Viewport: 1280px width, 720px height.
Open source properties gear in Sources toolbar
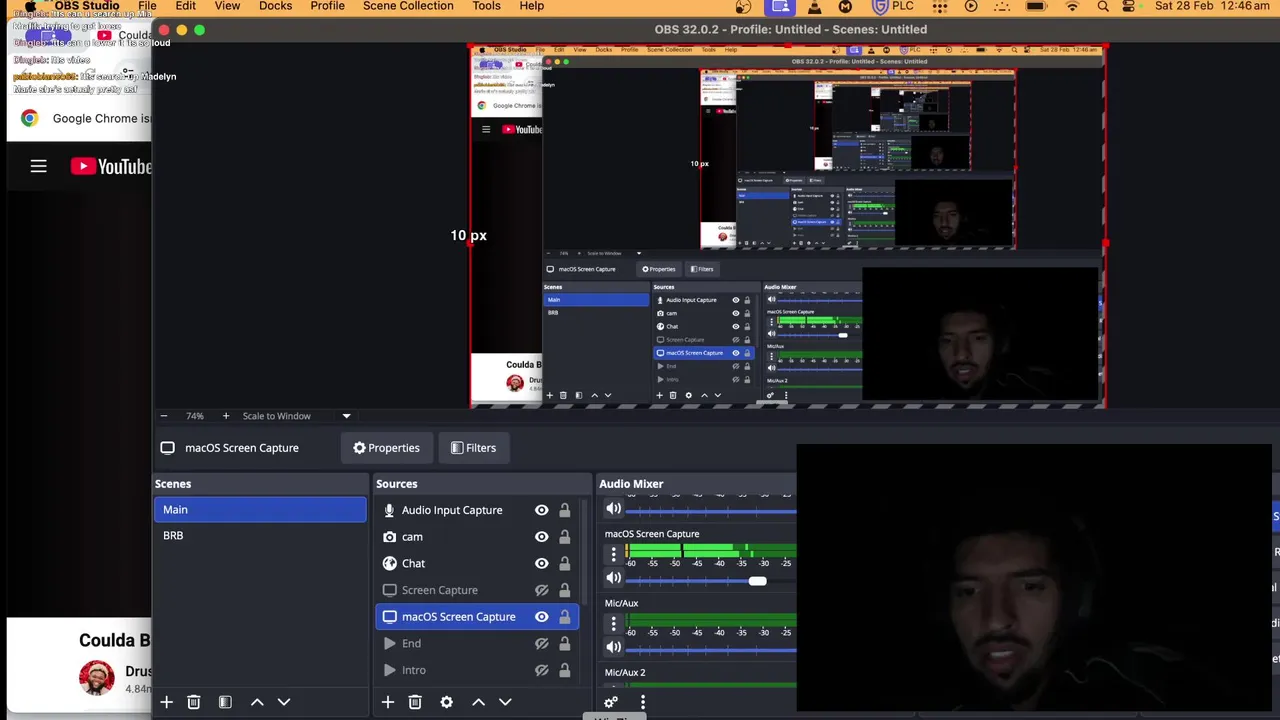(446, 702)
